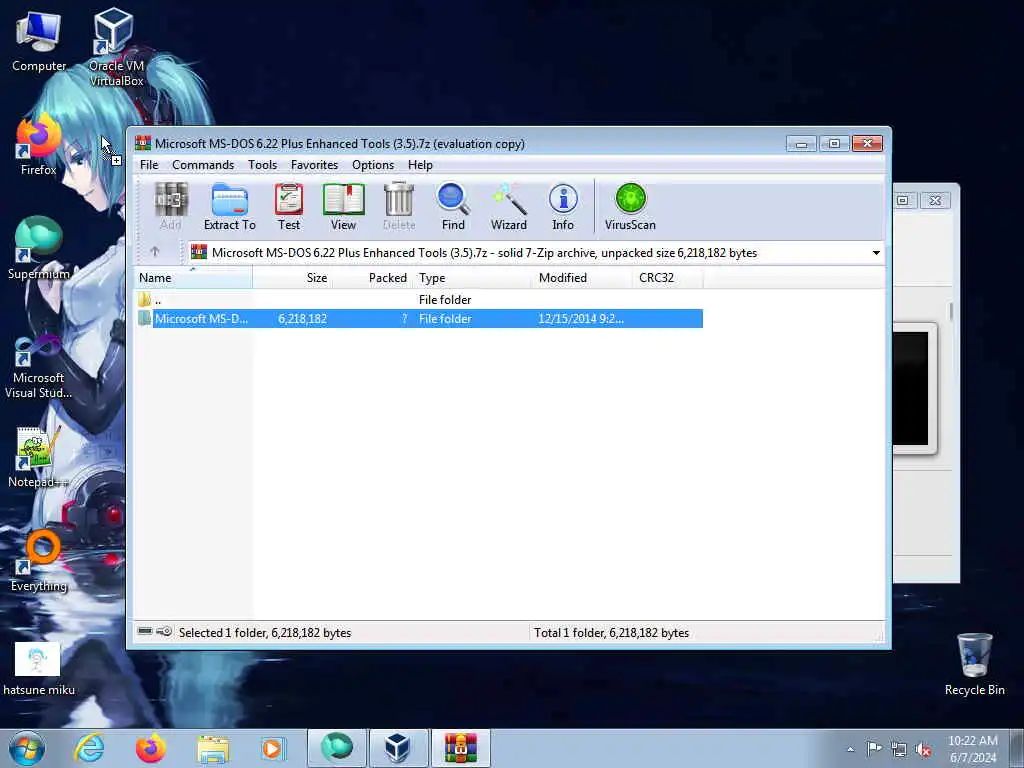The height and width of the screenshot is (768, 1024).
Task: Launch Firefox from the taskbar
Action: pos(150,748)
